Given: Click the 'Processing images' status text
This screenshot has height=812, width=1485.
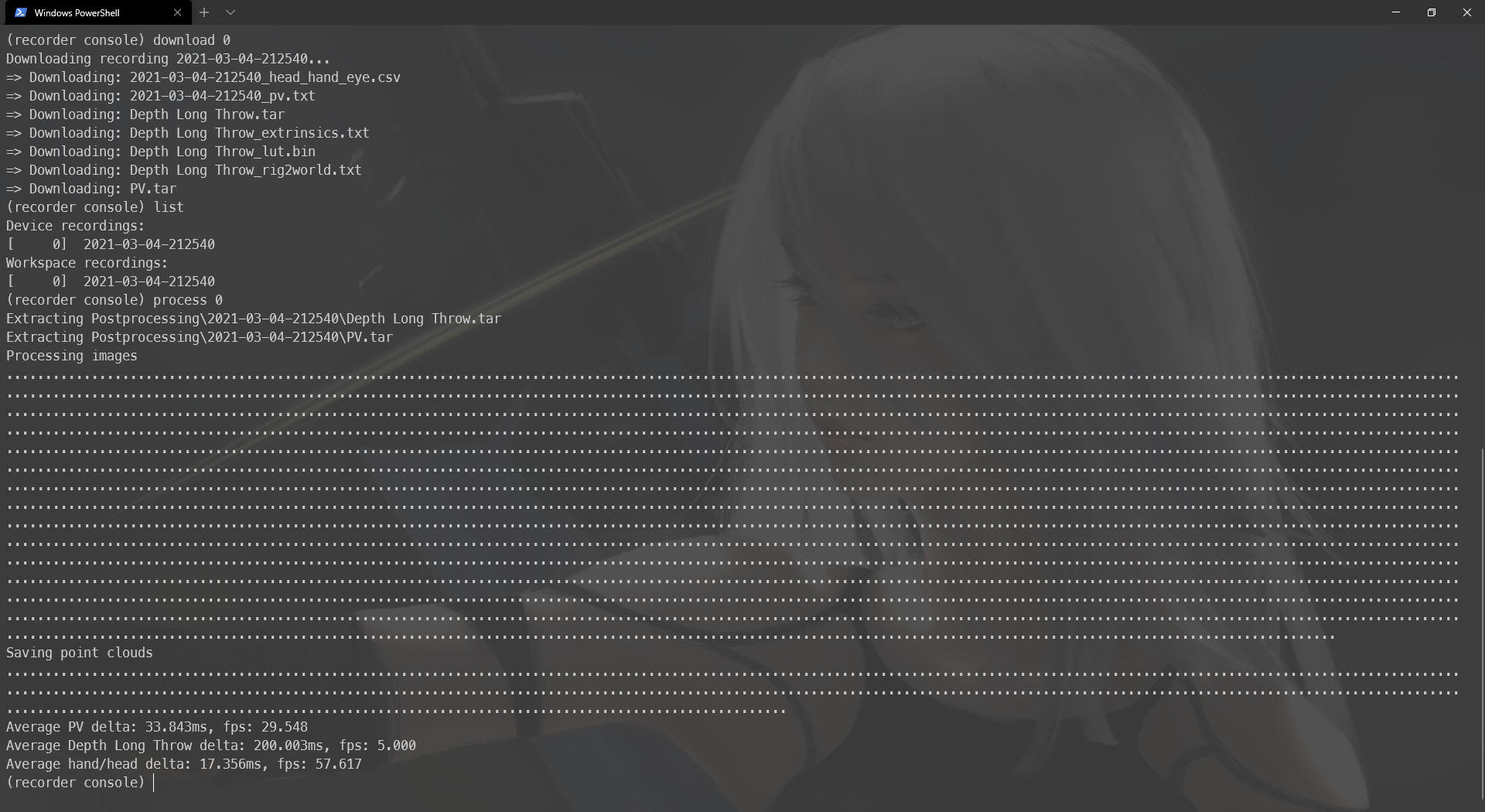Looking at the screenshot, I should 71,356.
